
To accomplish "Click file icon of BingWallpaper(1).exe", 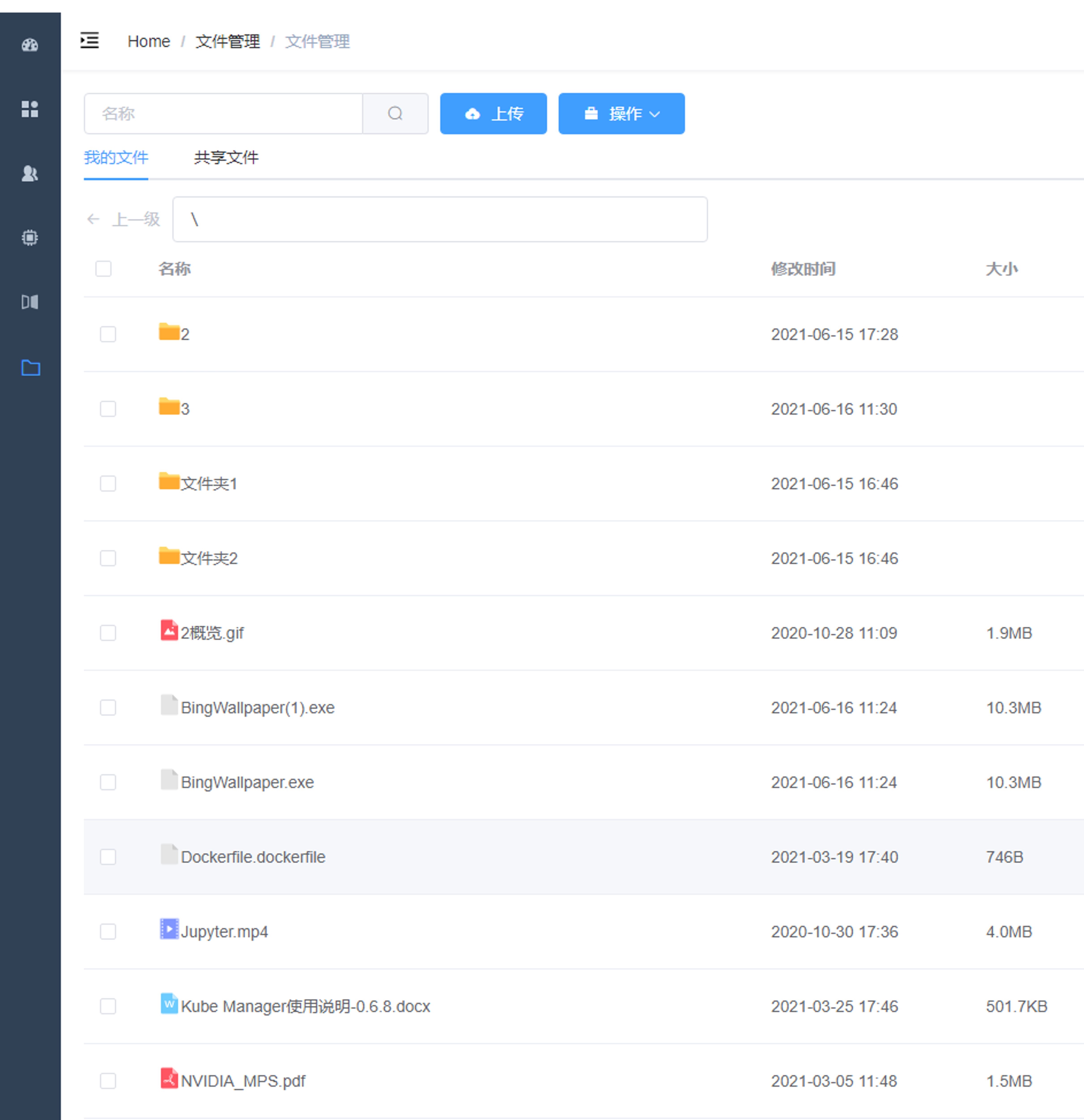I will (x=169, y=705).
